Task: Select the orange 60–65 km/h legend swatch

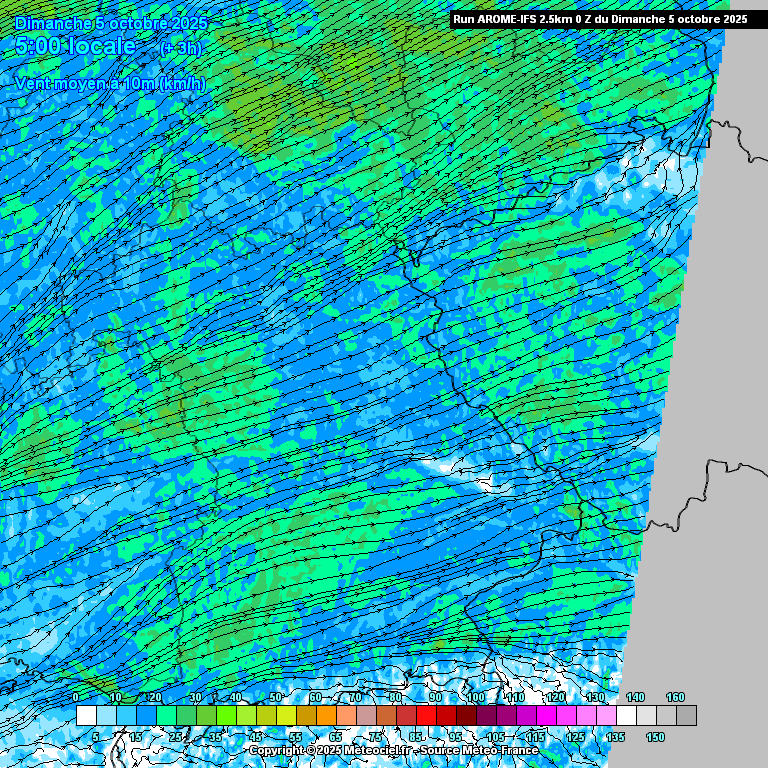Action: coord(326,716)
